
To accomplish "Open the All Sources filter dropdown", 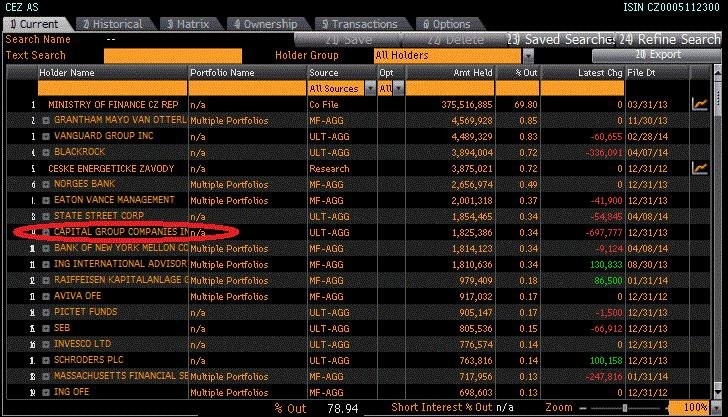I will 370,88.
